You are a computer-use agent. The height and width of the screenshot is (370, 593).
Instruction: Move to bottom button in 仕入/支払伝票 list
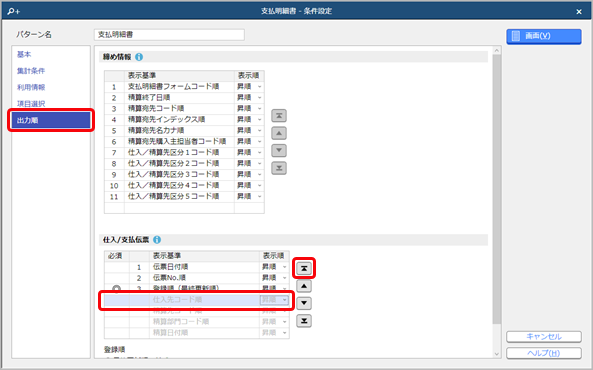pyautogui.click(x=304, y=321)
